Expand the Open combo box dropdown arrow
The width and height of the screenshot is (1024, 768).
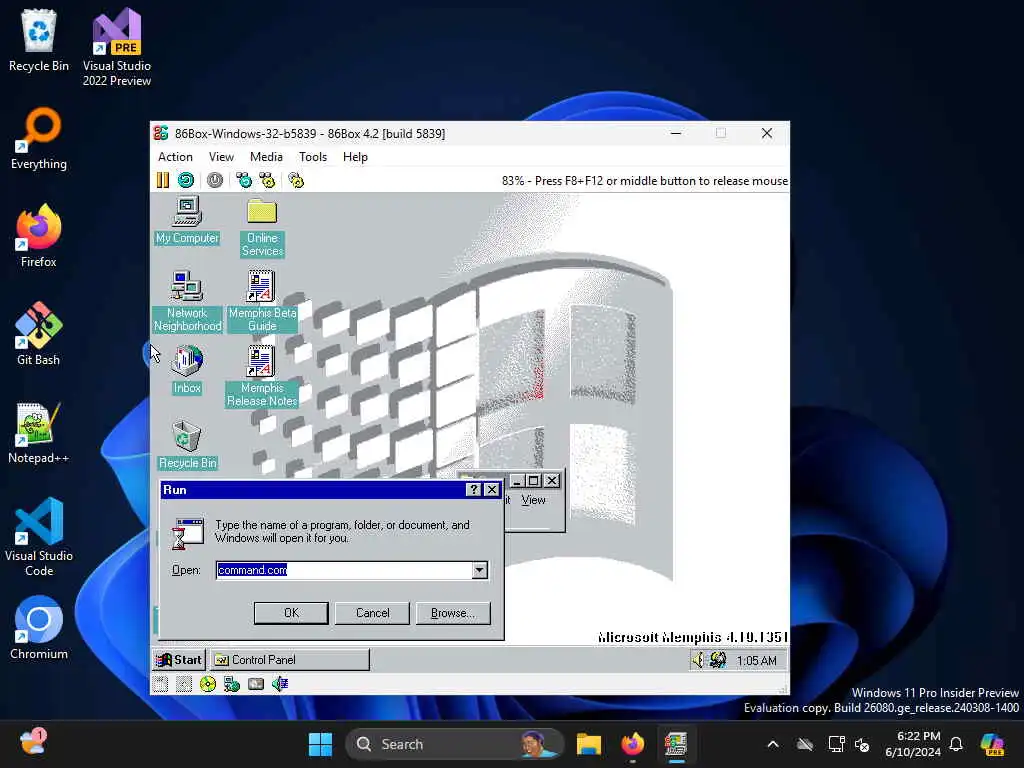(480, 570)
